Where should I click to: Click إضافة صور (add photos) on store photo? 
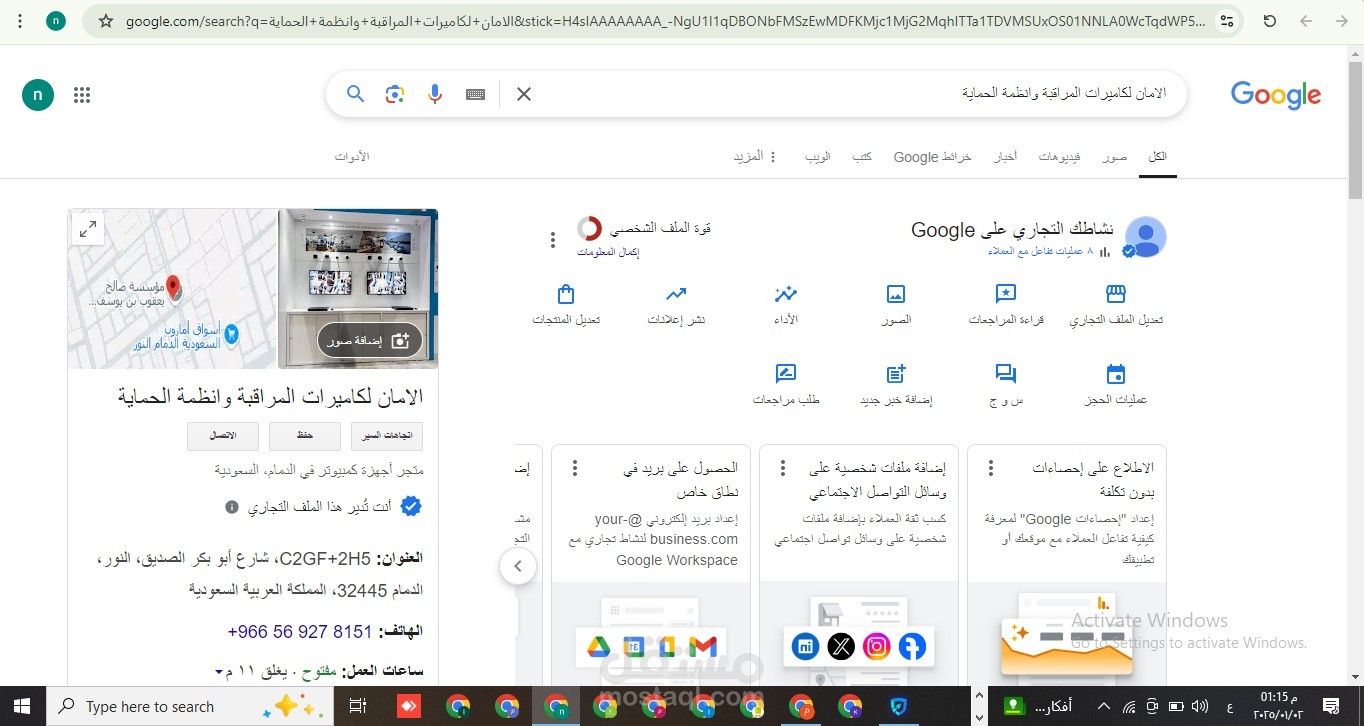tap(370, 341)
